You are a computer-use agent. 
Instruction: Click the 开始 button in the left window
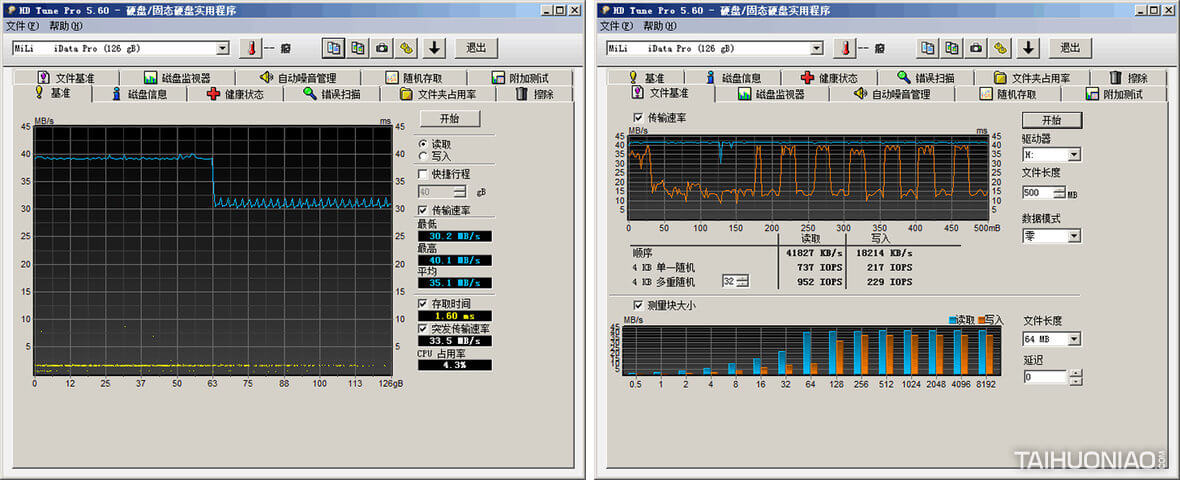coord(448,118)
